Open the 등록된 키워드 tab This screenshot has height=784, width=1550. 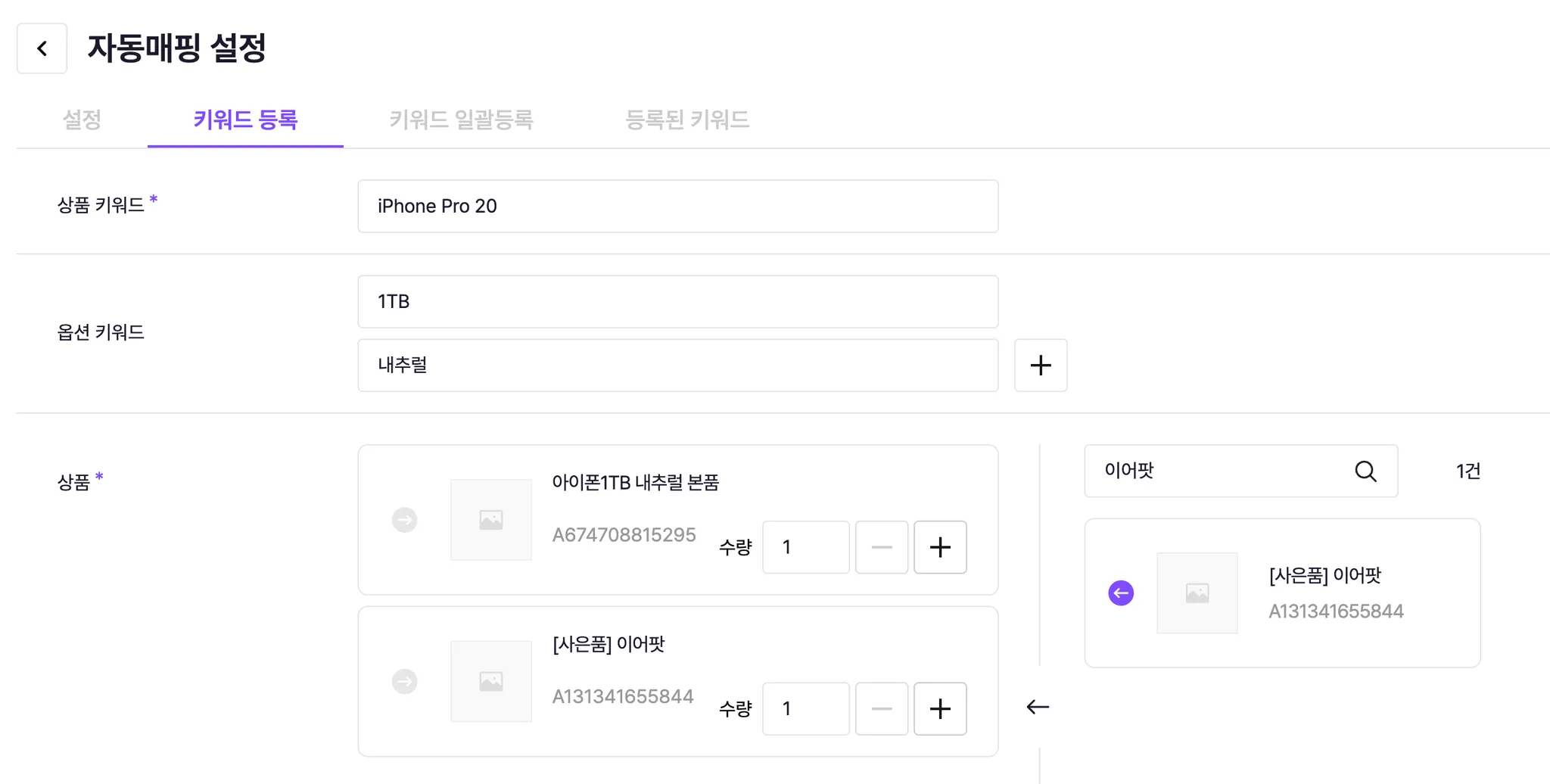(686, 120)
